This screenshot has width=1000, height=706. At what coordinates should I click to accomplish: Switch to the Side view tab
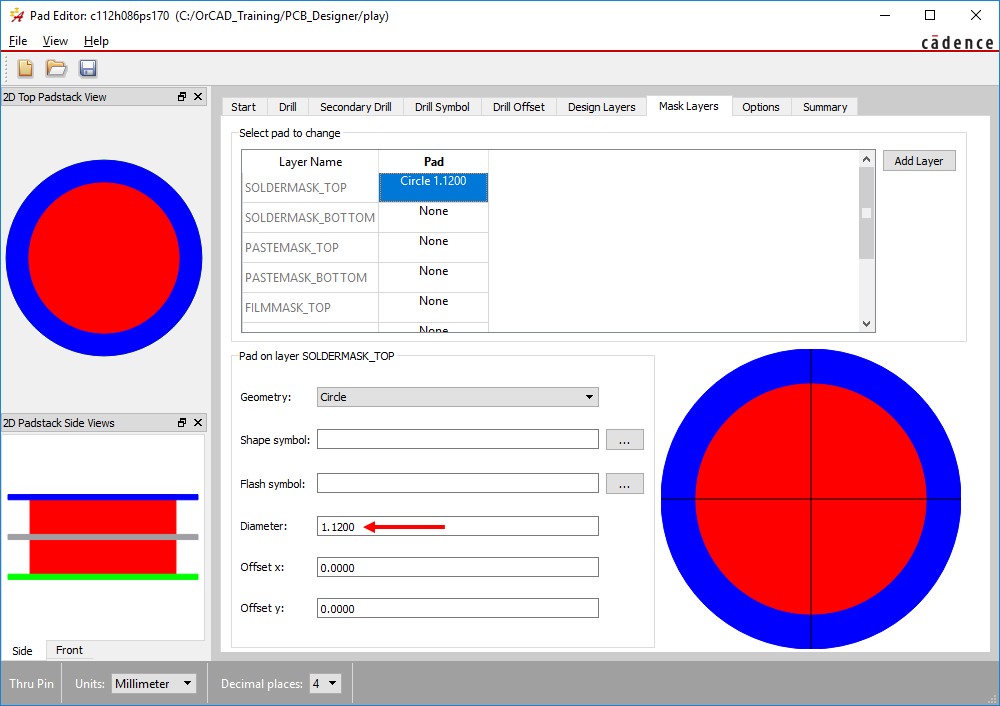(x=22, y=651)
